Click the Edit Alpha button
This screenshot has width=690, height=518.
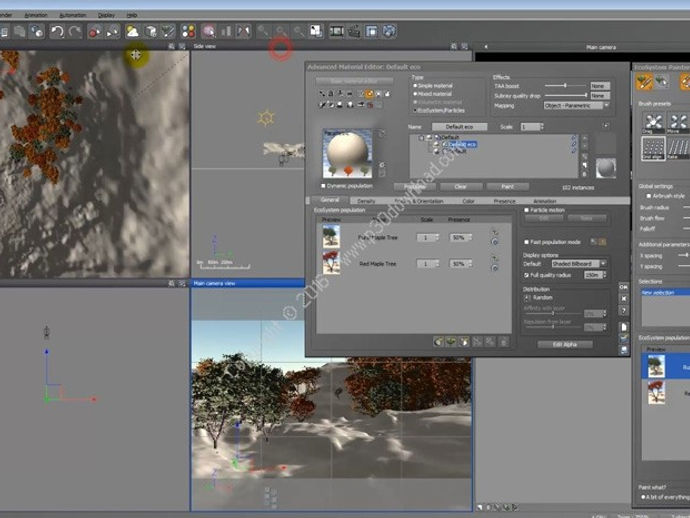pyautogui.click(x=565, y=344)
